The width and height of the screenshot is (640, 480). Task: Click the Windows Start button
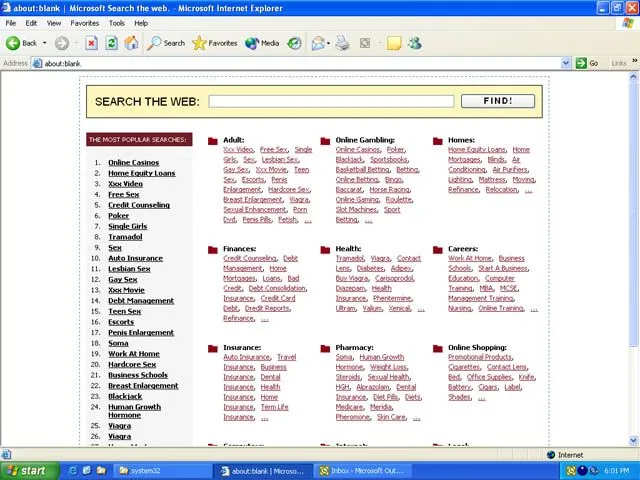(29, 471)
